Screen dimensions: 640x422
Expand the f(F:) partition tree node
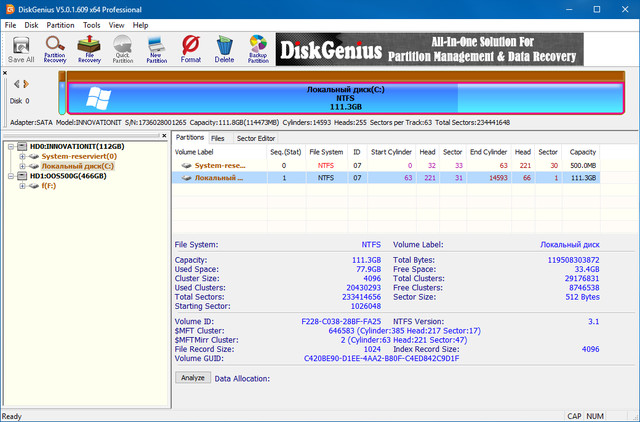(21, 186)
